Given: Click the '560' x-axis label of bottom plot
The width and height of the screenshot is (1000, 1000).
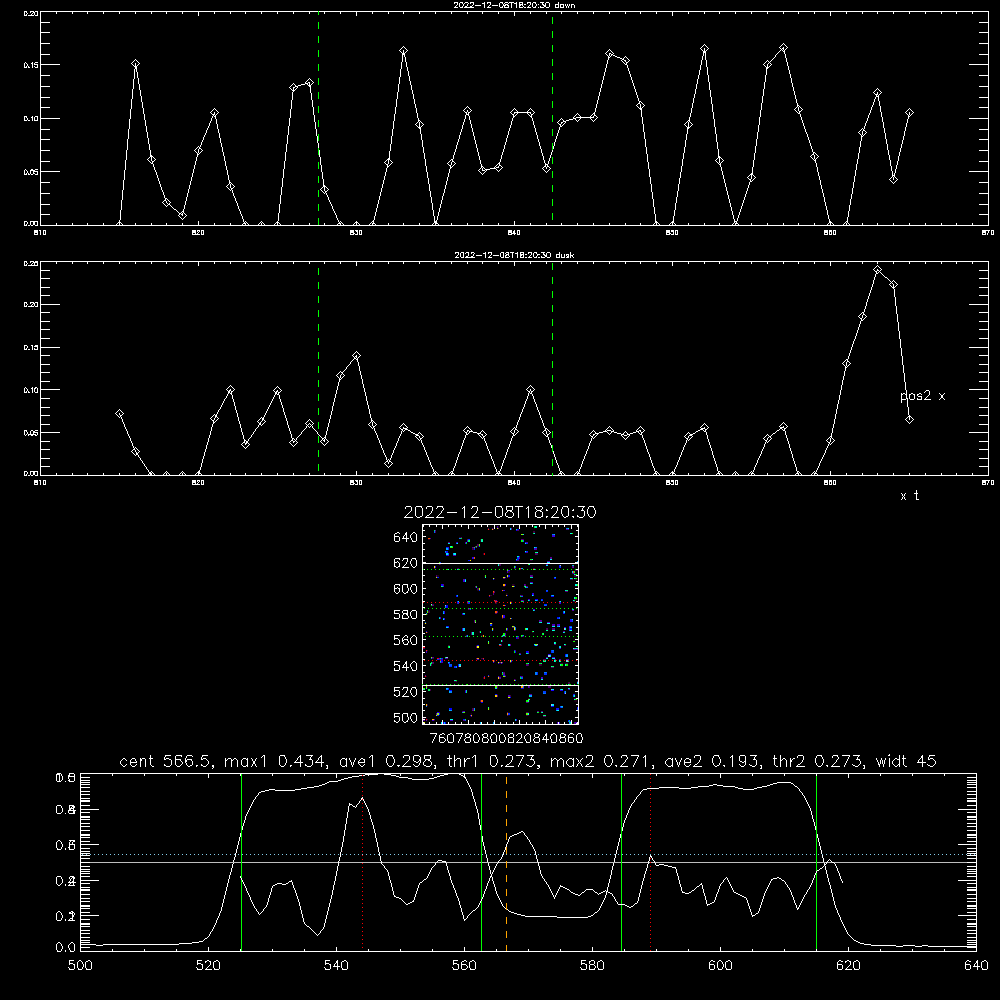Looking at the screenshot, I should pyautogui.click(x=464, y=966).
